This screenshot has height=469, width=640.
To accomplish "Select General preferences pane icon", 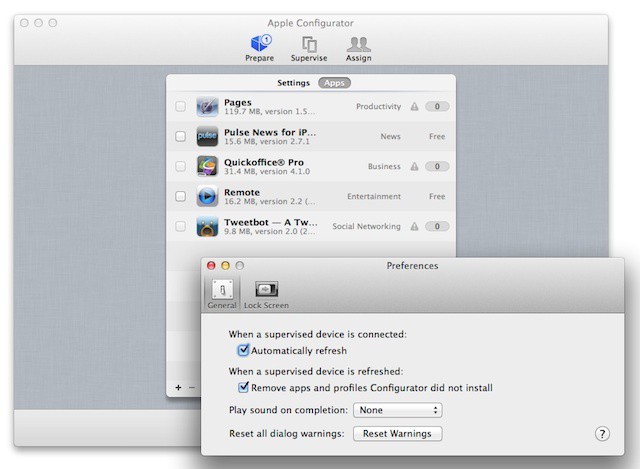I will 221,292.
